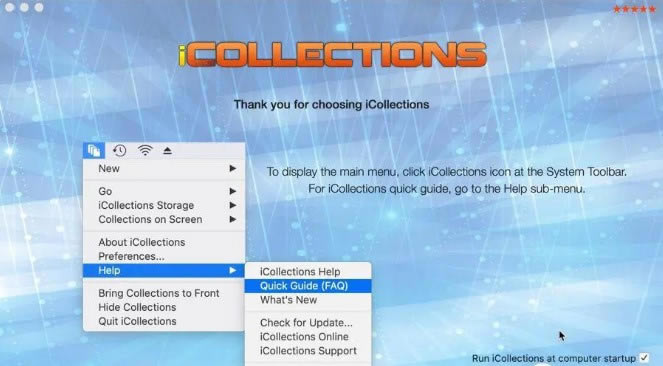Image resolution: width=663 pixels, height=366 pixels.
Task: Open iCollections Help in submenu
Action: (308, 271)
